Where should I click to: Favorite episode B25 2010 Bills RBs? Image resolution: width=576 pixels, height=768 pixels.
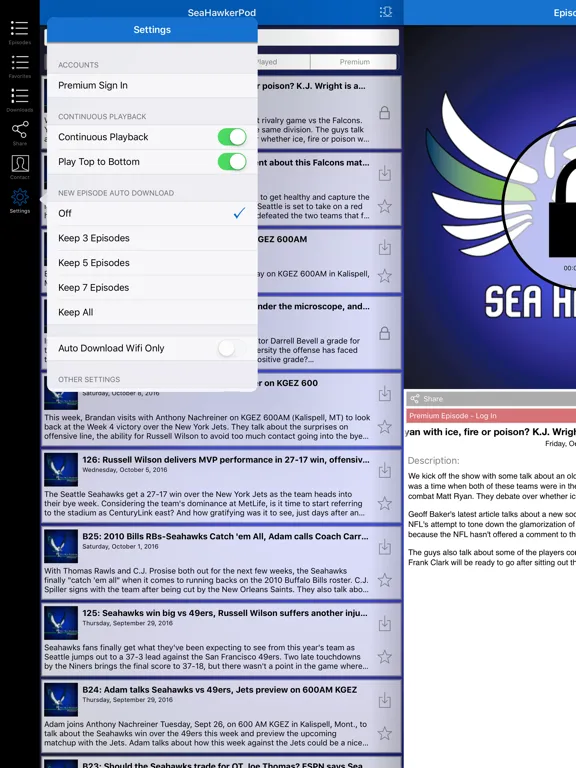click(x=384, y=580)
